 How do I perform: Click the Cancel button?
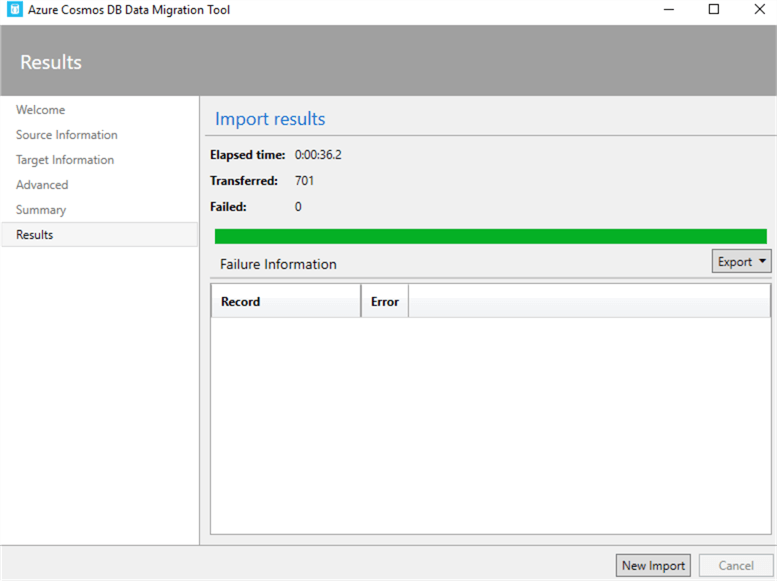(x=736, y=565)
